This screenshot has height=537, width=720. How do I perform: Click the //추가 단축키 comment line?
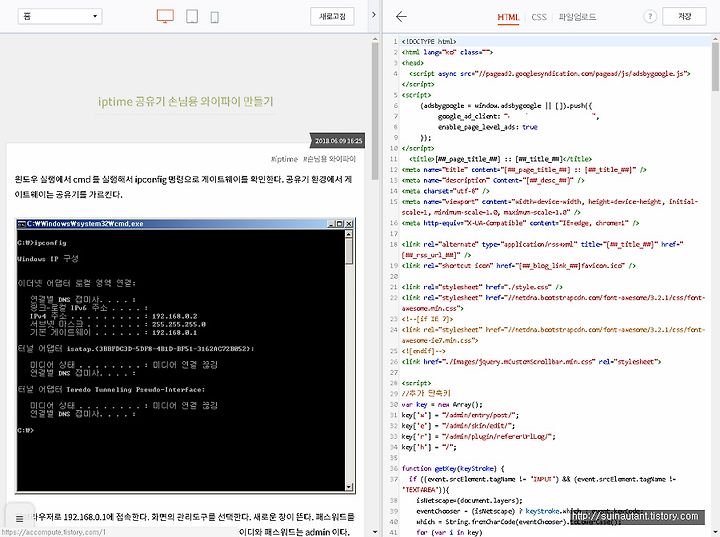pyautogui.click(x=426, y=393)
